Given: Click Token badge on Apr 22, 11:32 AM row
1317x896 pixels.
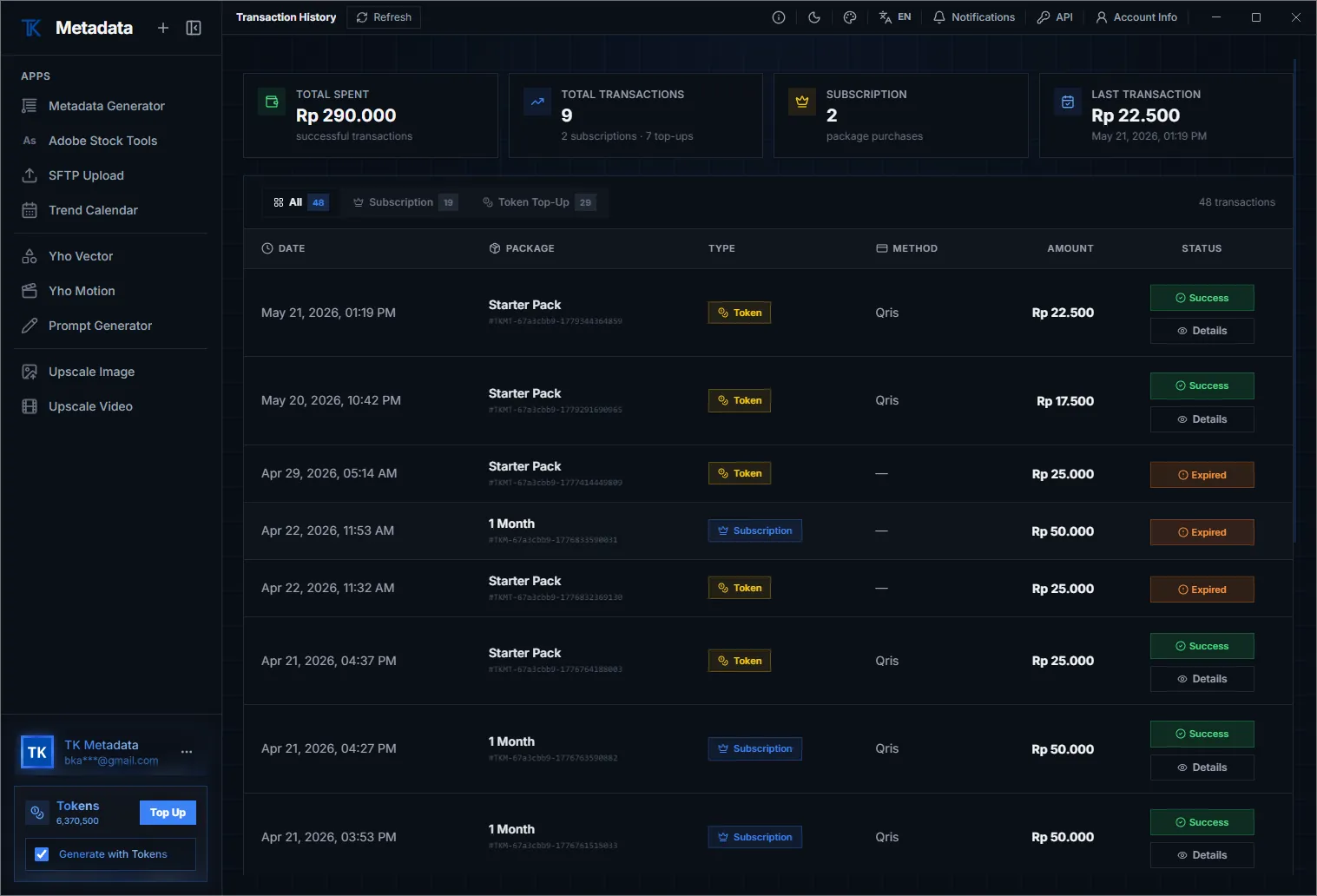Looking at the screenshot, I should (x=740, y=588).
